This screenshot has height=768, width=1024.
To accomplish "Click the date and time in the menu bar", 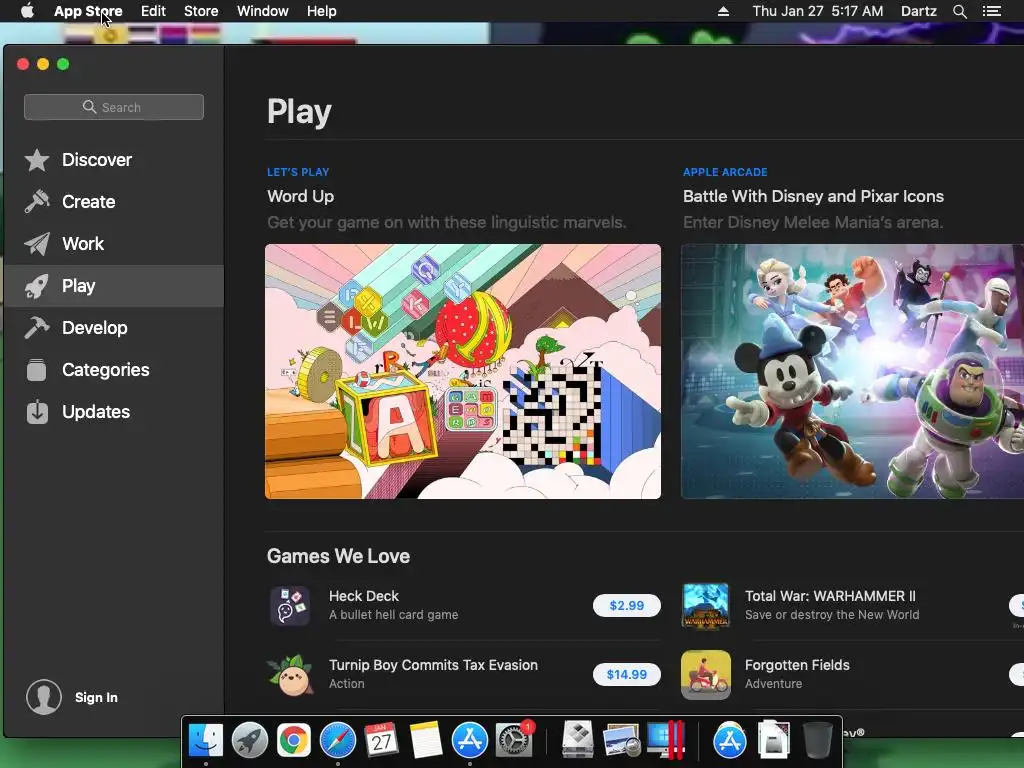I will point(818,11).
